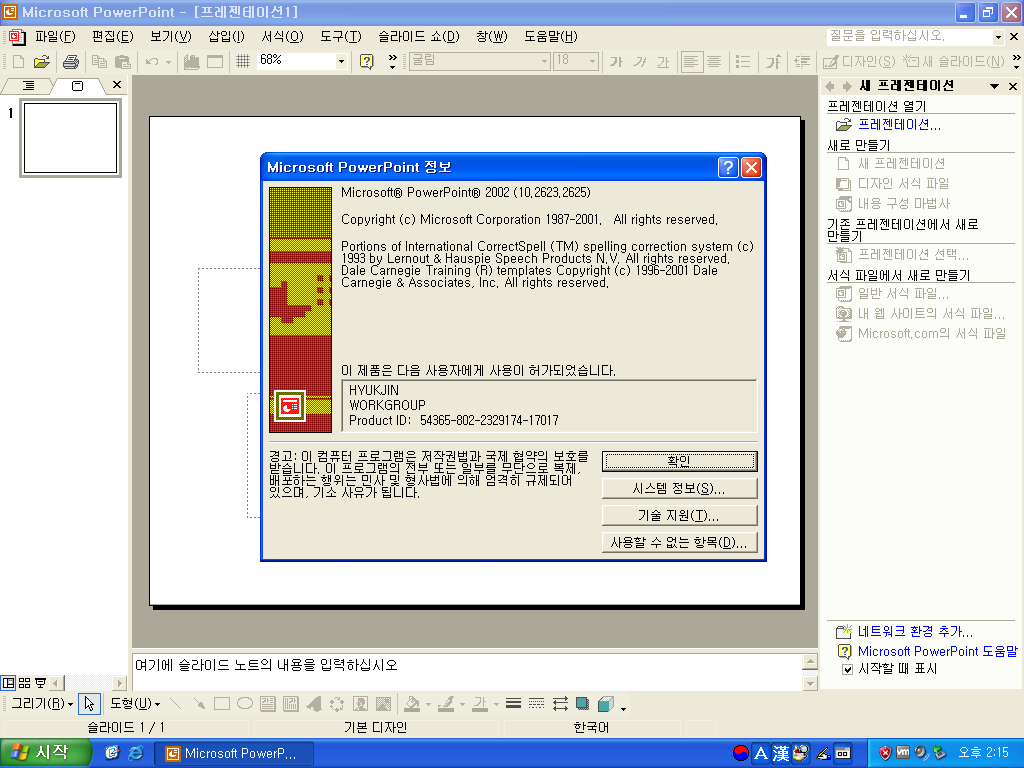Screen dimensions: 1024x768
Task: Open the 도형(U) AutoShapes dropdown
Action: [135, 704]
